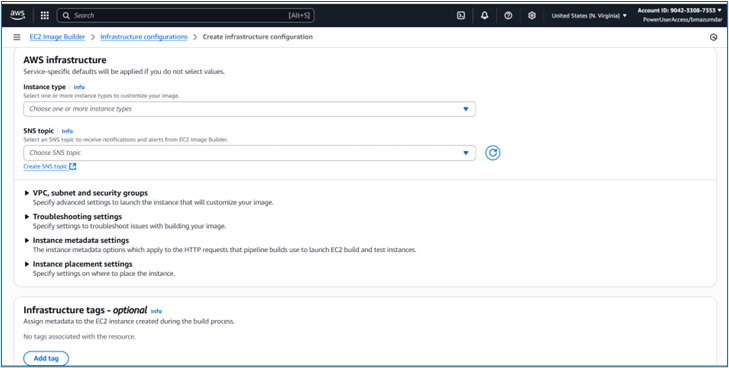This screenshot has width=729, height=368.
Task: Expand VPC, subnet and security groups
Action: (90, 193)
